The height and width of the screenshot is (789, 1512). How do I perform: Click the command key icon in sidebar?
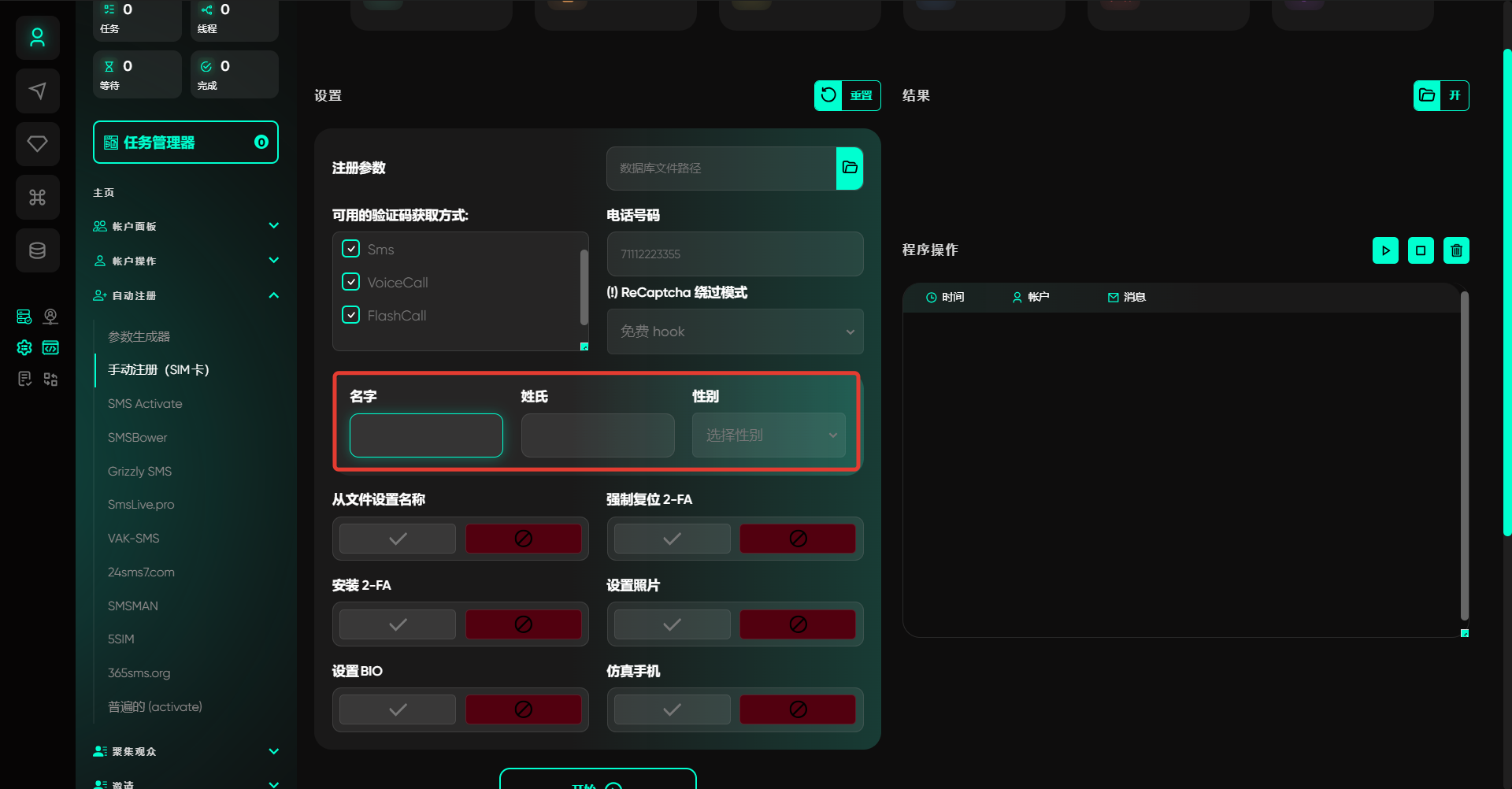tap(37, 198)
